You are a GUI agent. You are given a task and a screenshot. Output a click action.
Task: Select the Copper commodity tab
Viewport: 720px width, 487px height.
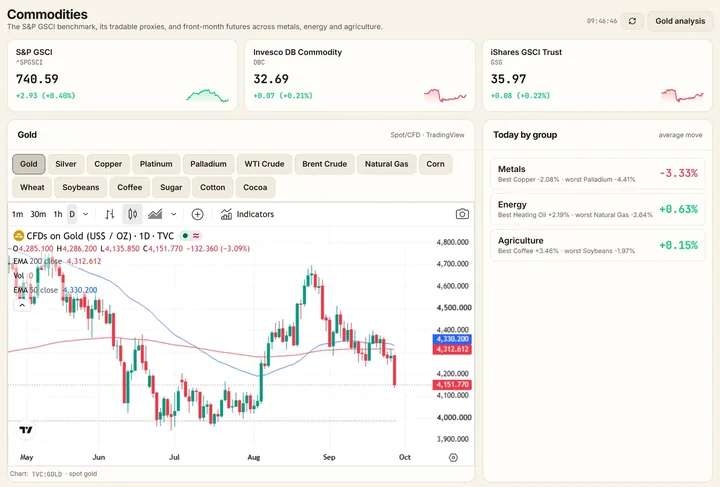click(x=108, y=164)
